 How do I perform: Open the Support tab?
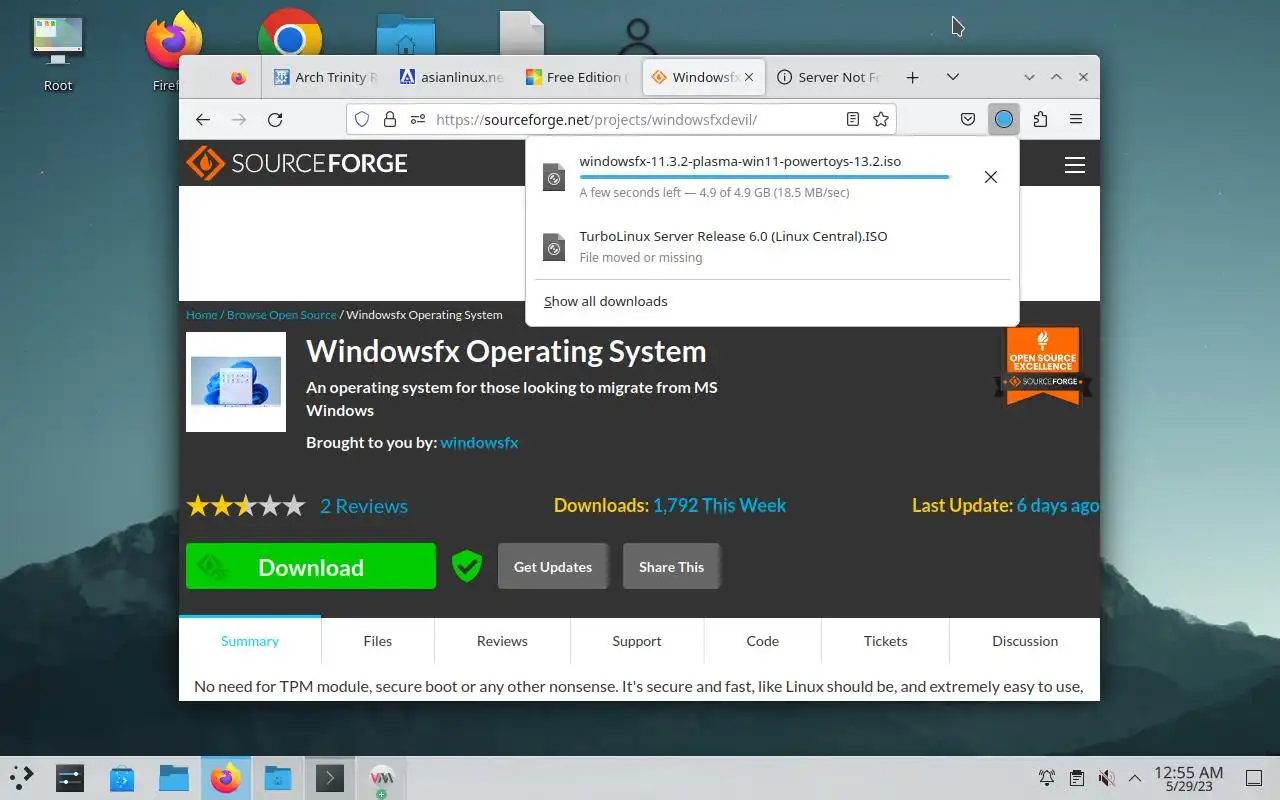pos(637,641)
